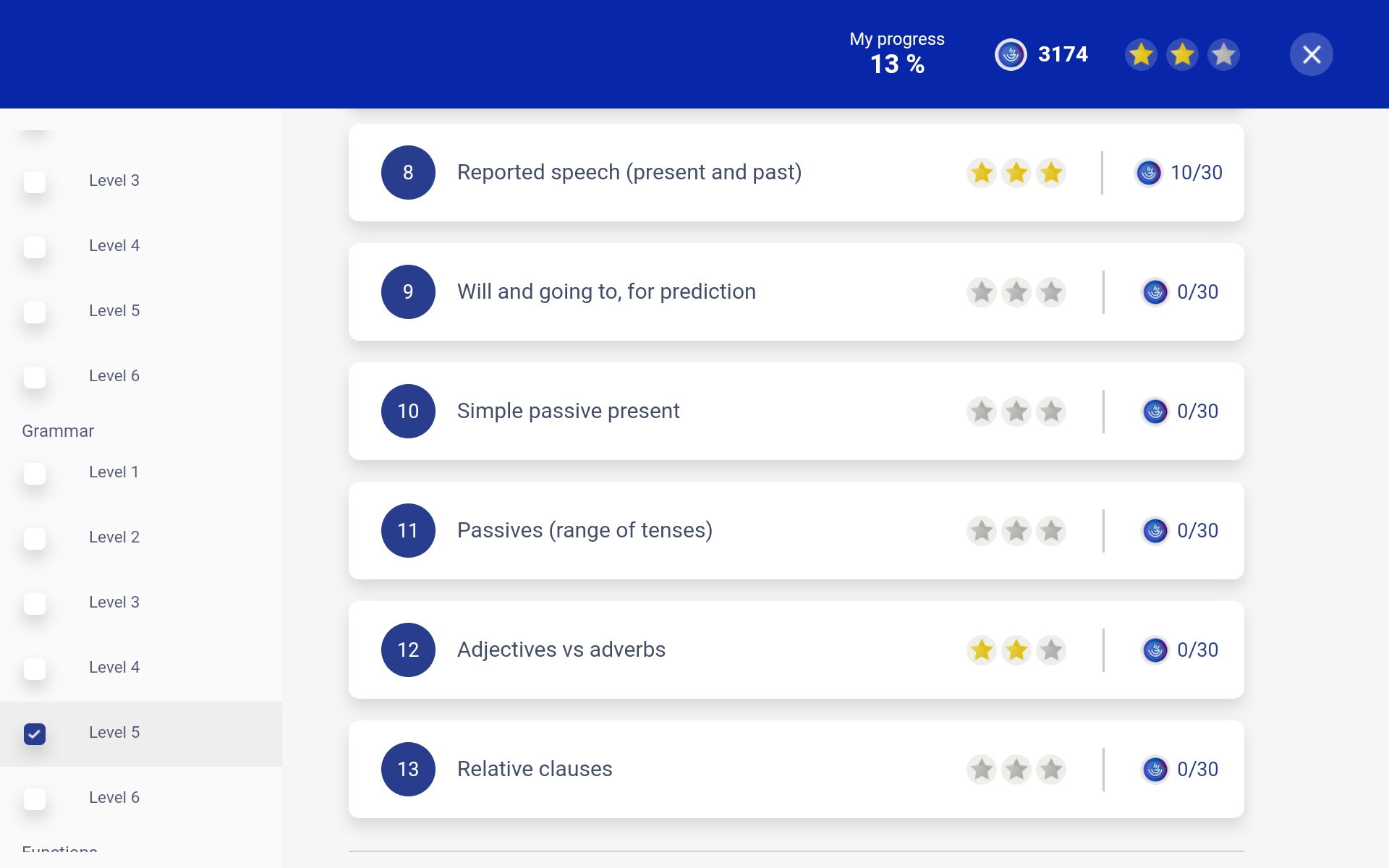1389x868 pixels.
Task: Click the grey third star in header
Action: click(1223, 54)
